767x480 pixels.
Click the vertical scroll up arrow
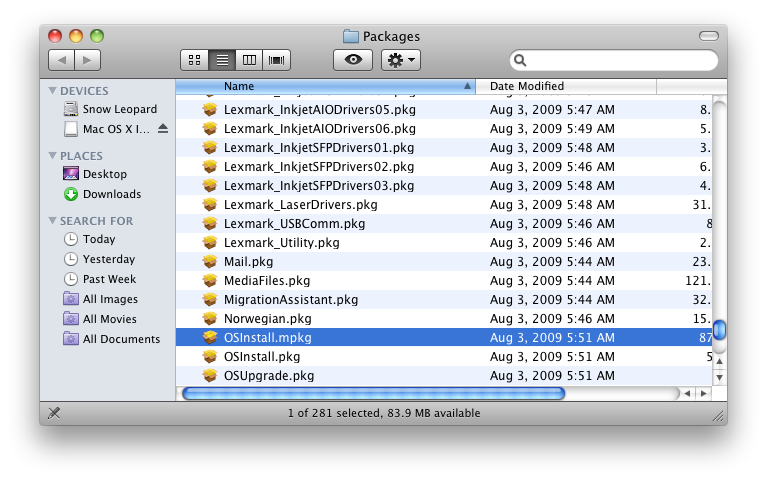pyautogui.click(x=719, y=361)
